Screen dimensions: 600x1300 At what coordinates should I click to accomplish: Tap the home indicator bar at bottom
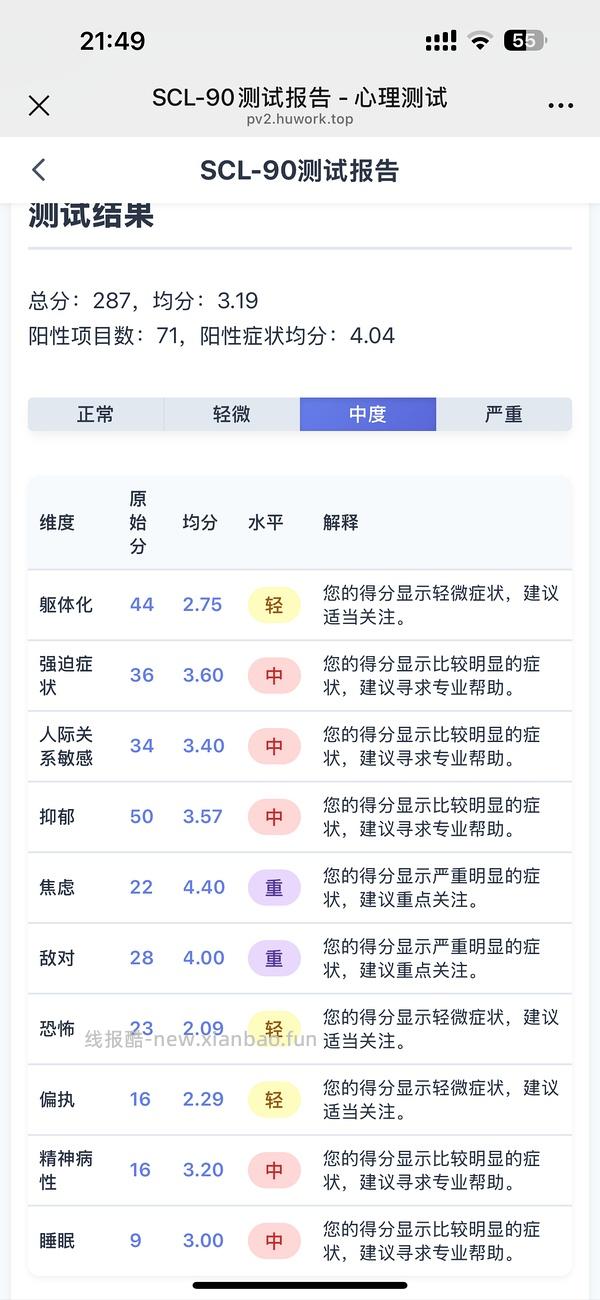300,1286
